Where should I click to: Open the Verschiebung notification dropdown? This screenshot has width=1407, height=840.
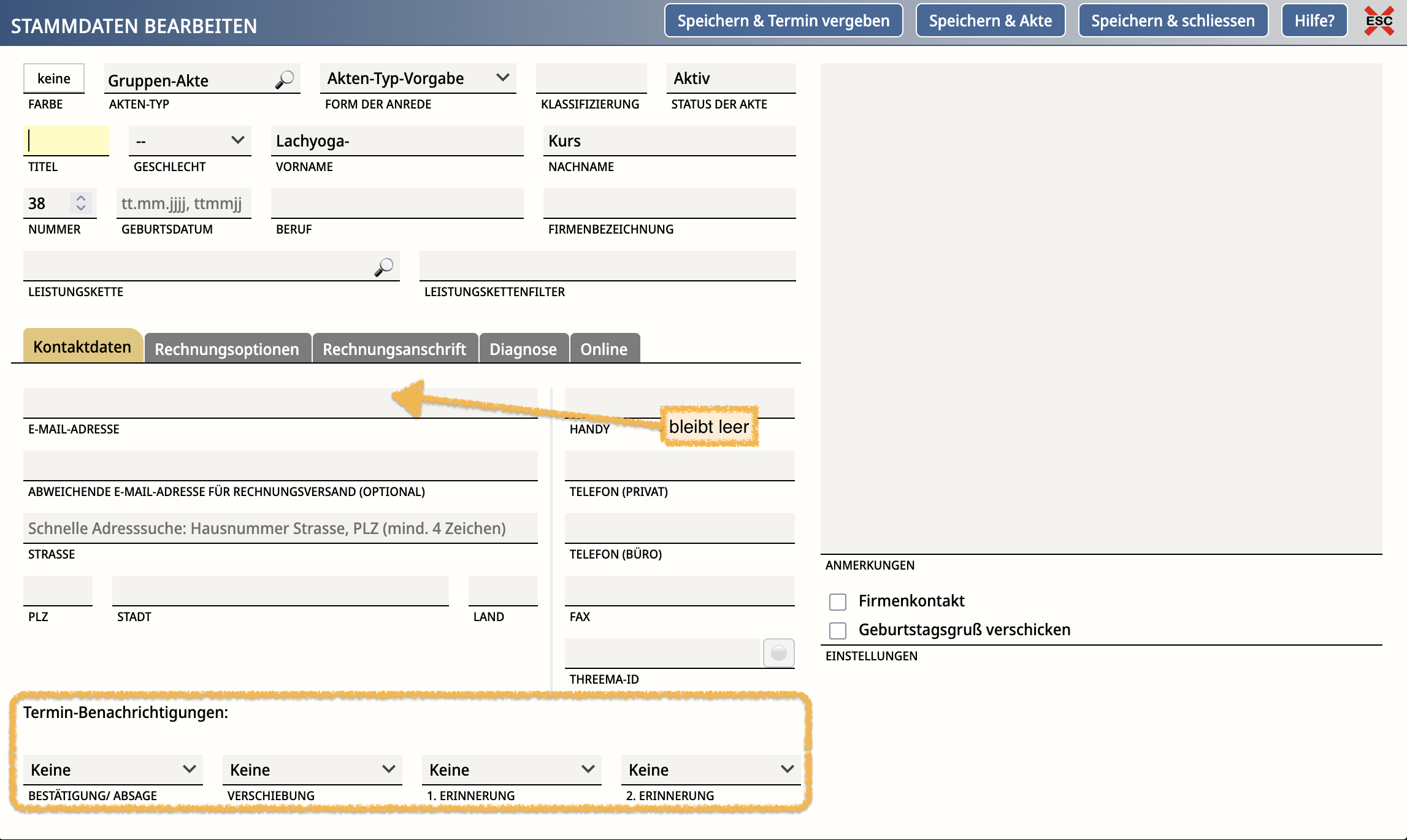[x=312, y=769]
